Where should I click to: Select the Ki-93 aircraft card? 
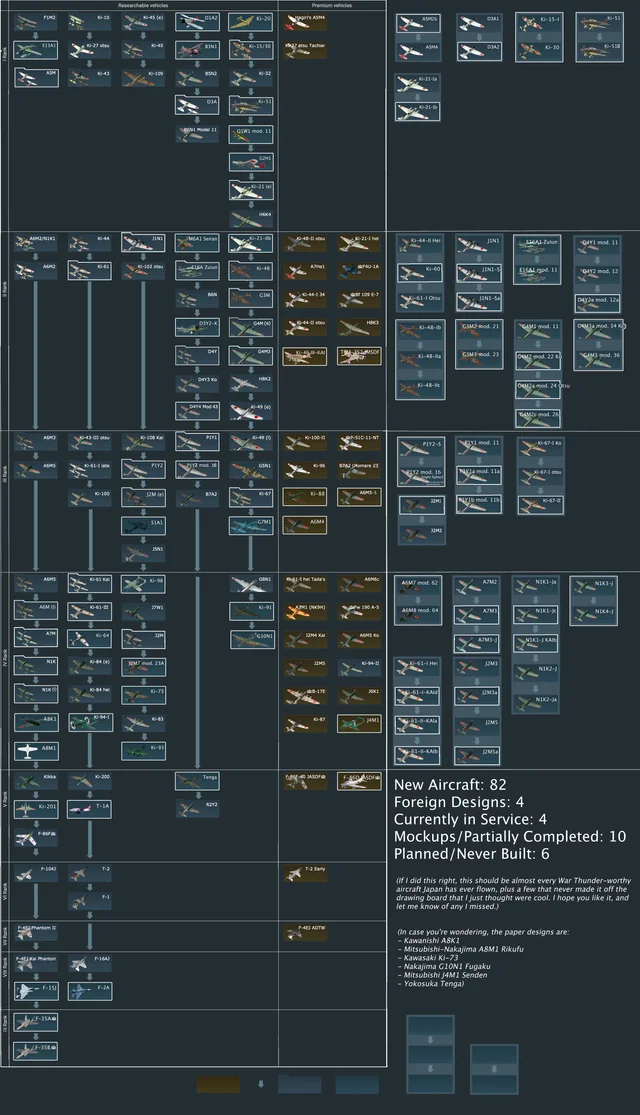pyautogui.click(x=143, y=751)
